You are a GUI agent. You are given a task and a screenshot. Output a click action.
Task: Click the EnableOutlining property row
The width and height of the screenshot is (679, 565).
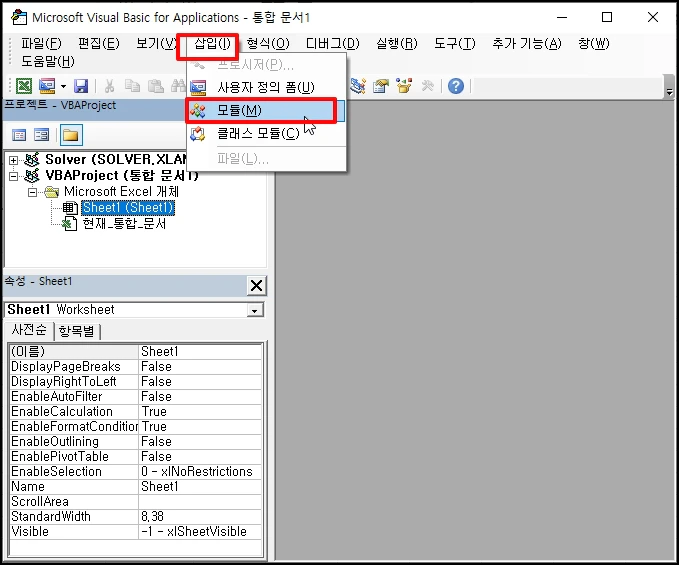point(136,442)
